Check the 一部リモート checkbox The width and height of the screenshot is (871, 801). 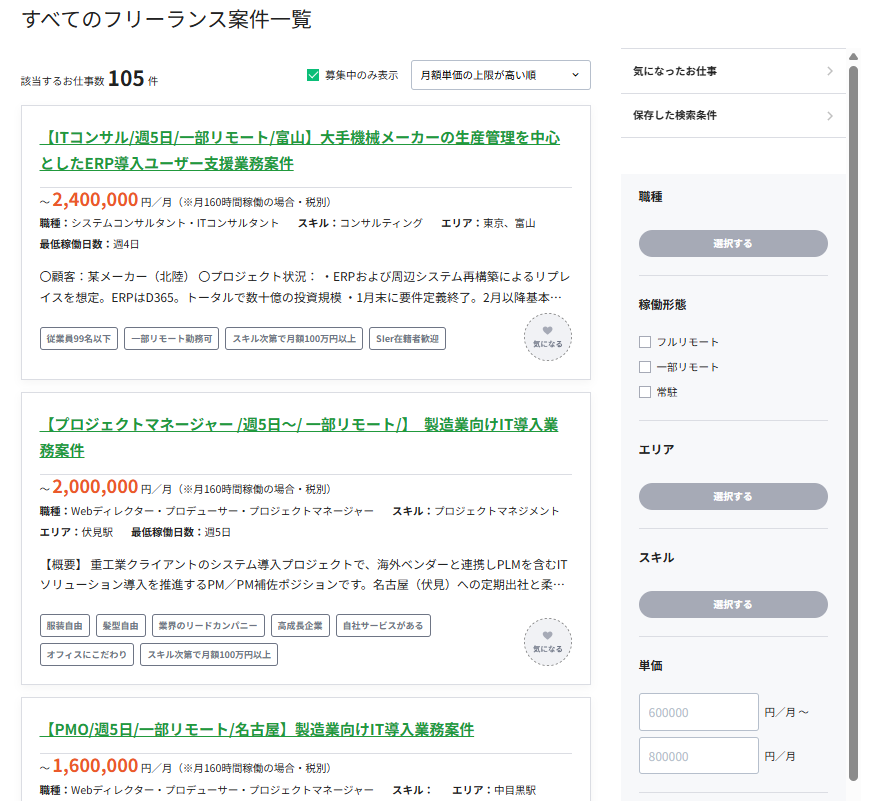[x=645, y=368]
